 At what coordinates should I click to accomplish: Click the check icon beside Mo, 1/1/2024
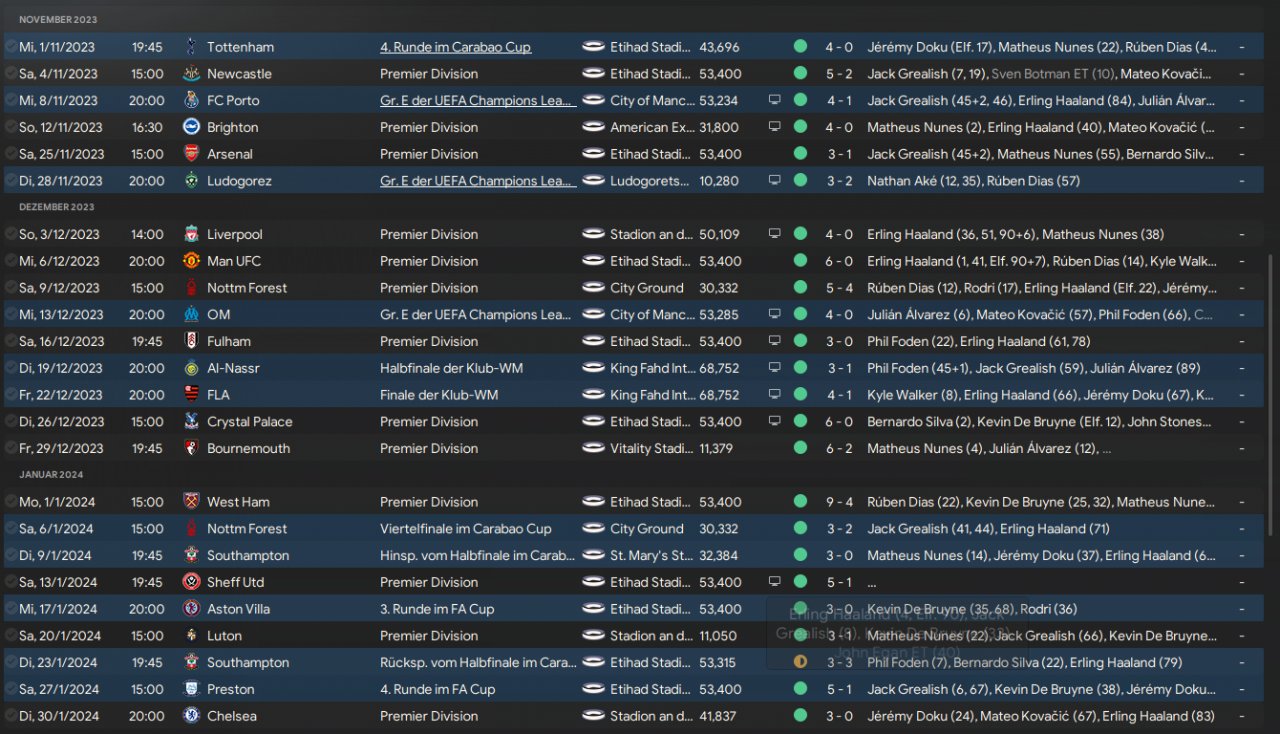click(x=10, y=502)
